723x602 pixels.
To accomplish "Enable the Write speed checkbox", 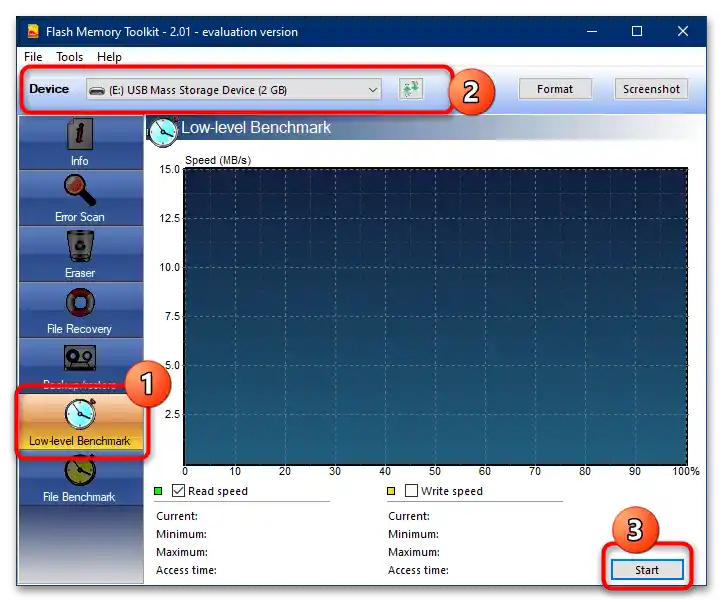I will pos(411,490).
